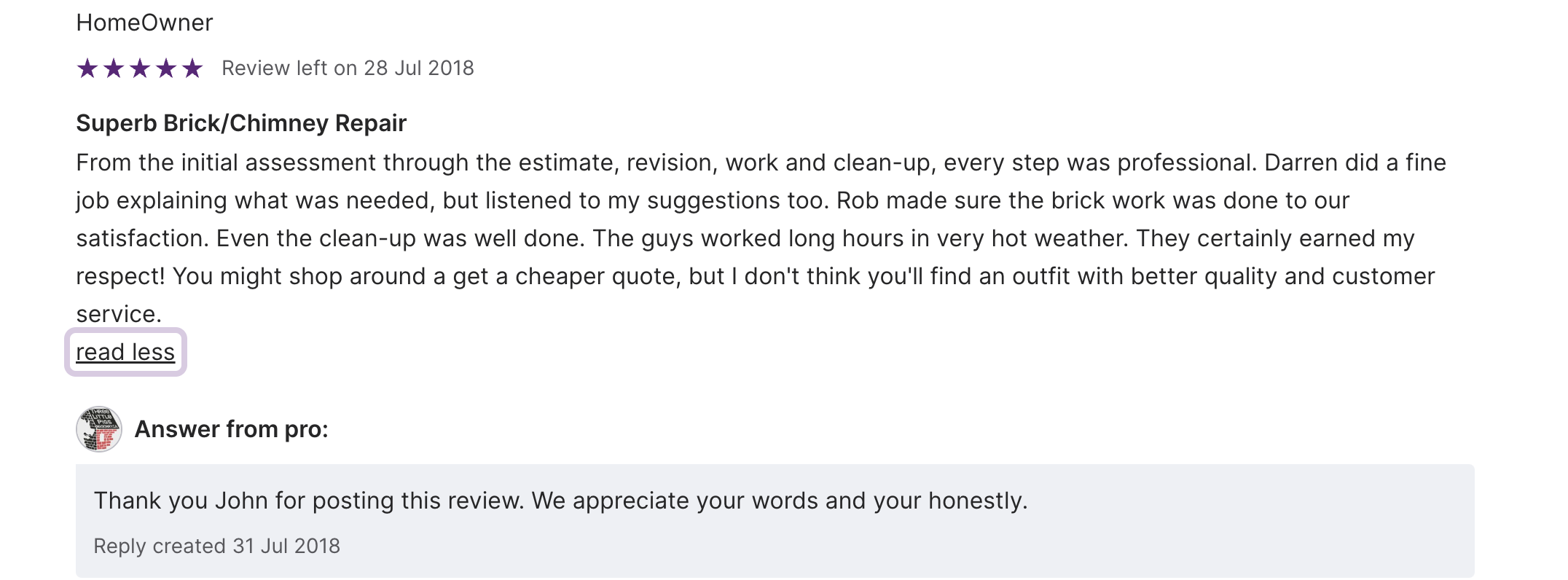This screenshot has width=1568, height=580.
Task: Click the line starting job explaining what
Action: [712, 200]
